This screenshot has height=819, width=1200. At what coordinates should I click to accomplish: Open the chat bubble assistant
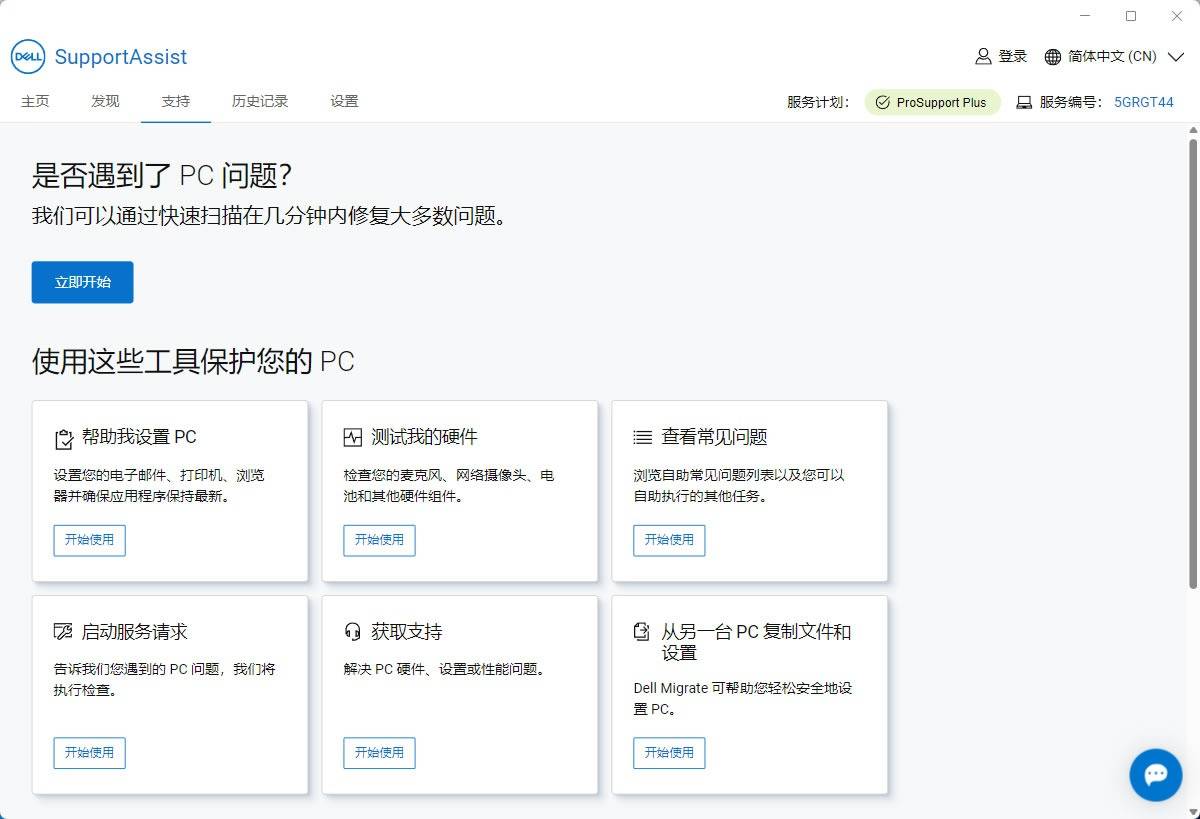tap(1156, 774)
